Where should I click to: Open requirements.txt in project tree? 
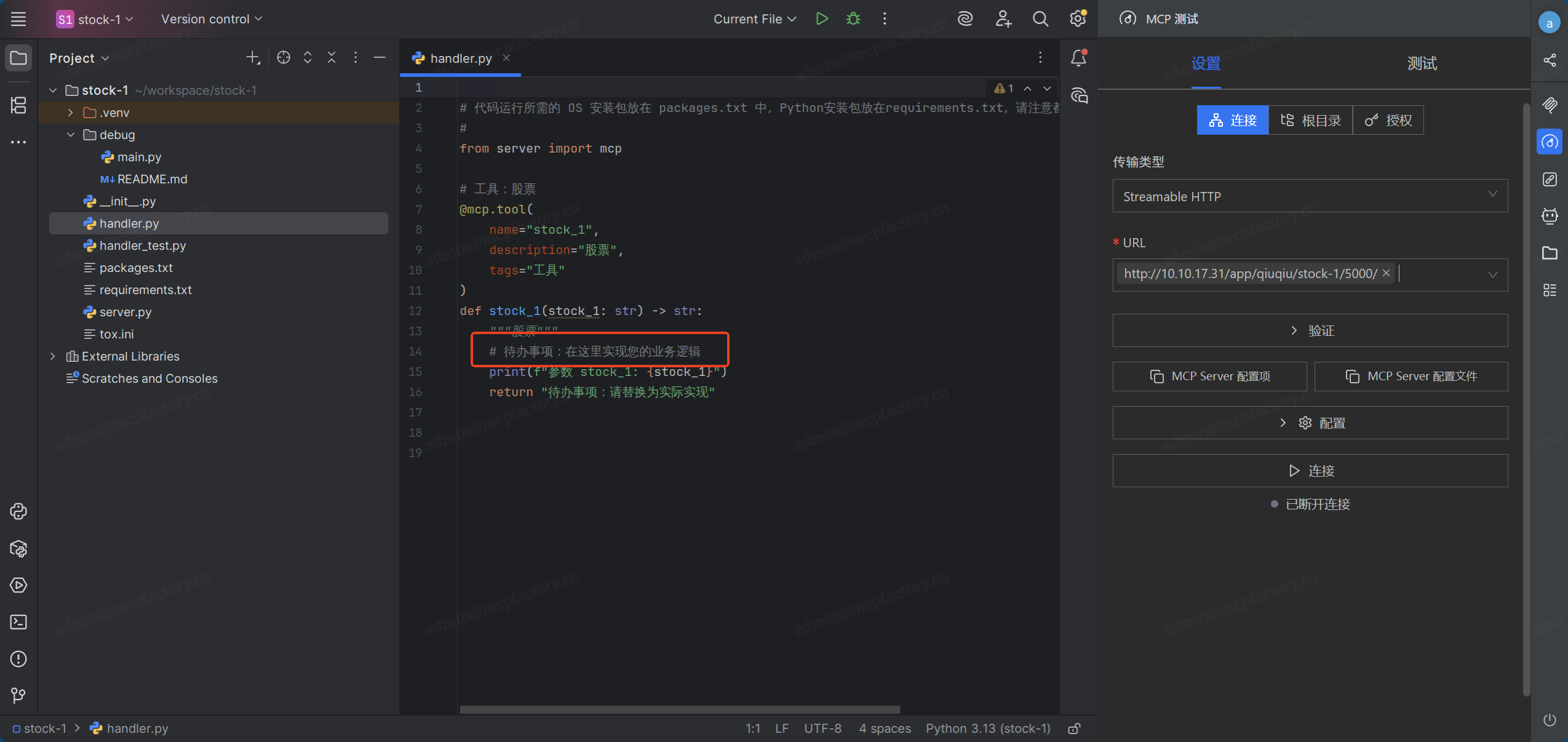[145, 290]
